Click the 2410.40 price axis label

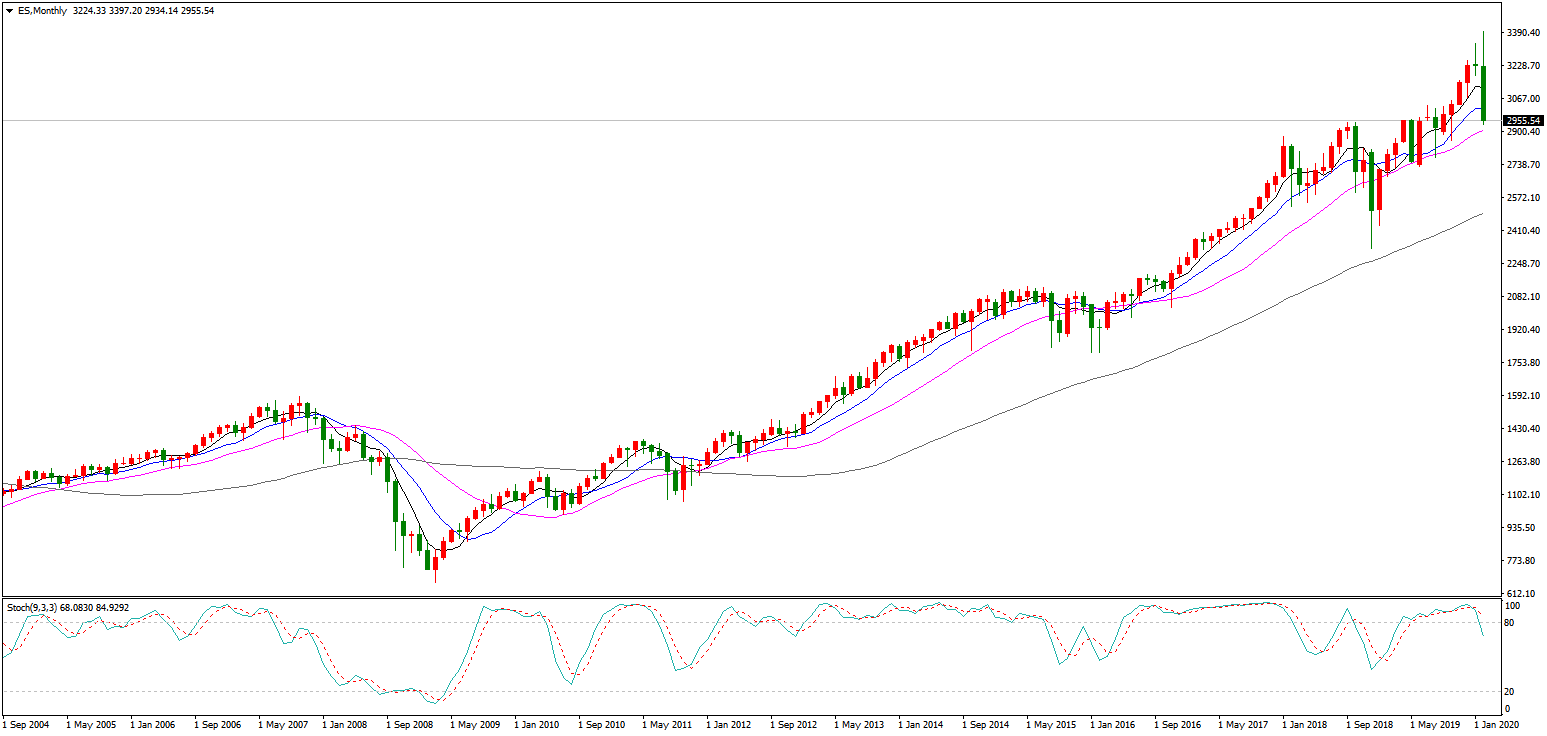click(x=1524, y=231)
